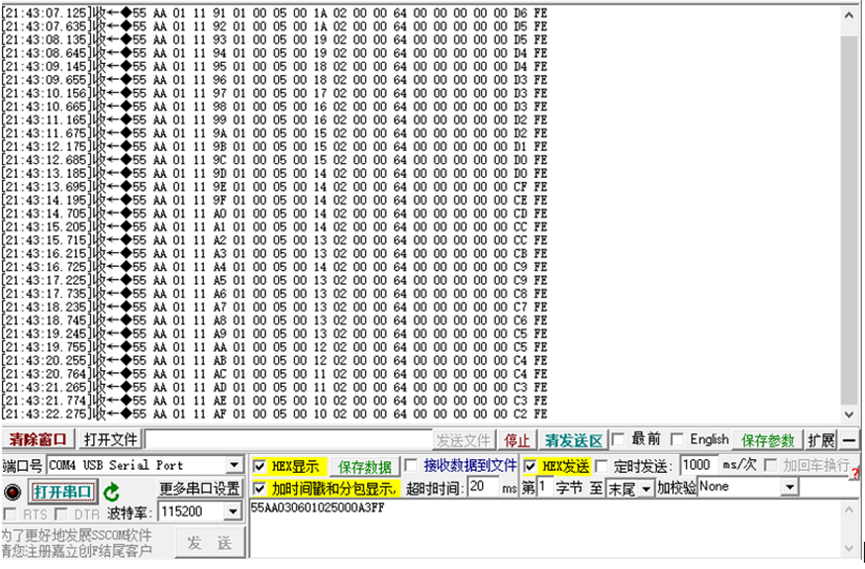The width and height of the screenshot is (865, 569).
Task: Click log line timestamped 21:43:12.175
Action: coord(275,146)
